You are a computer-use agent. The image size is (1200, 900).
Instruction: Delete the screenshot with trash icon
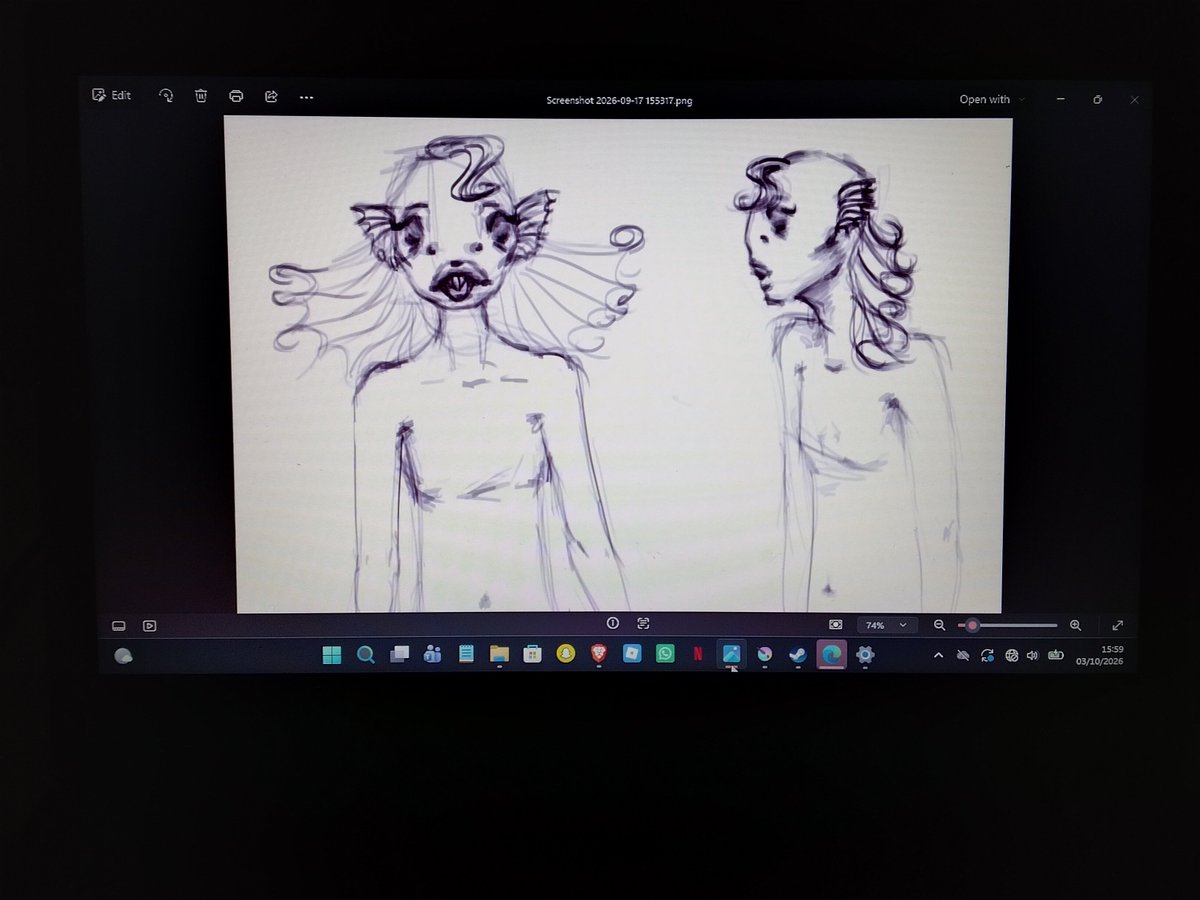pyautogui.click(x=201, y=96)
